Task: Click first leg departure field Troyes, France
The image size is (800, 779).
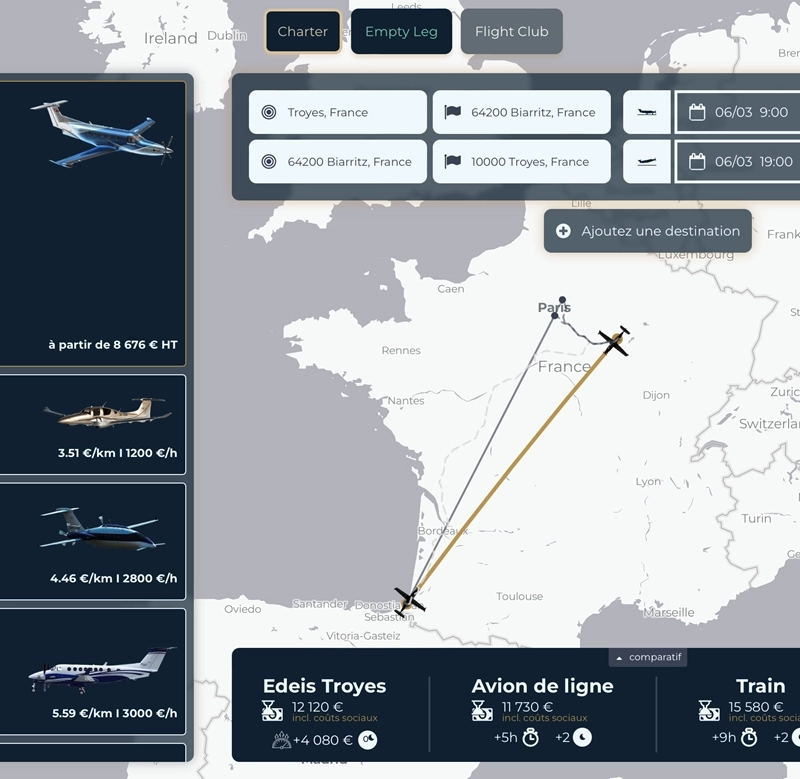Action: (x=338, y=113)
